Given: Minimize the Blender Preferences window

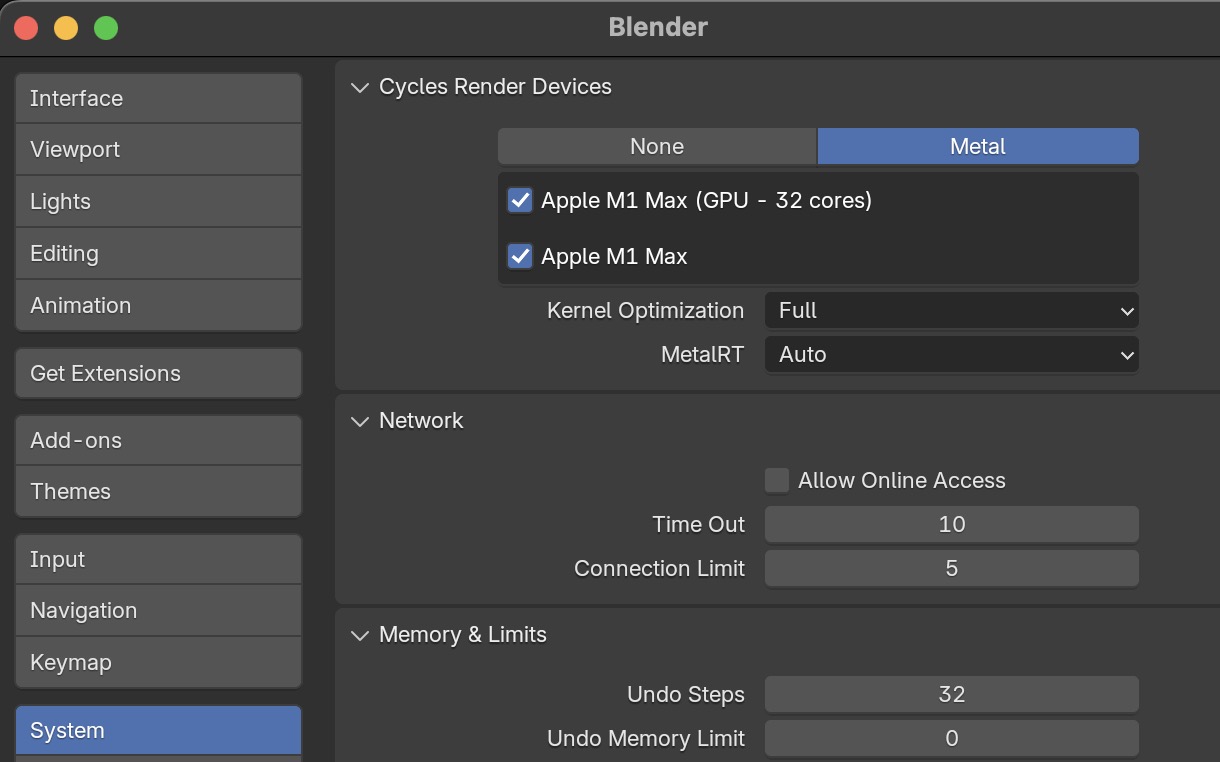Looking at the screenshot, I should 66,28.
